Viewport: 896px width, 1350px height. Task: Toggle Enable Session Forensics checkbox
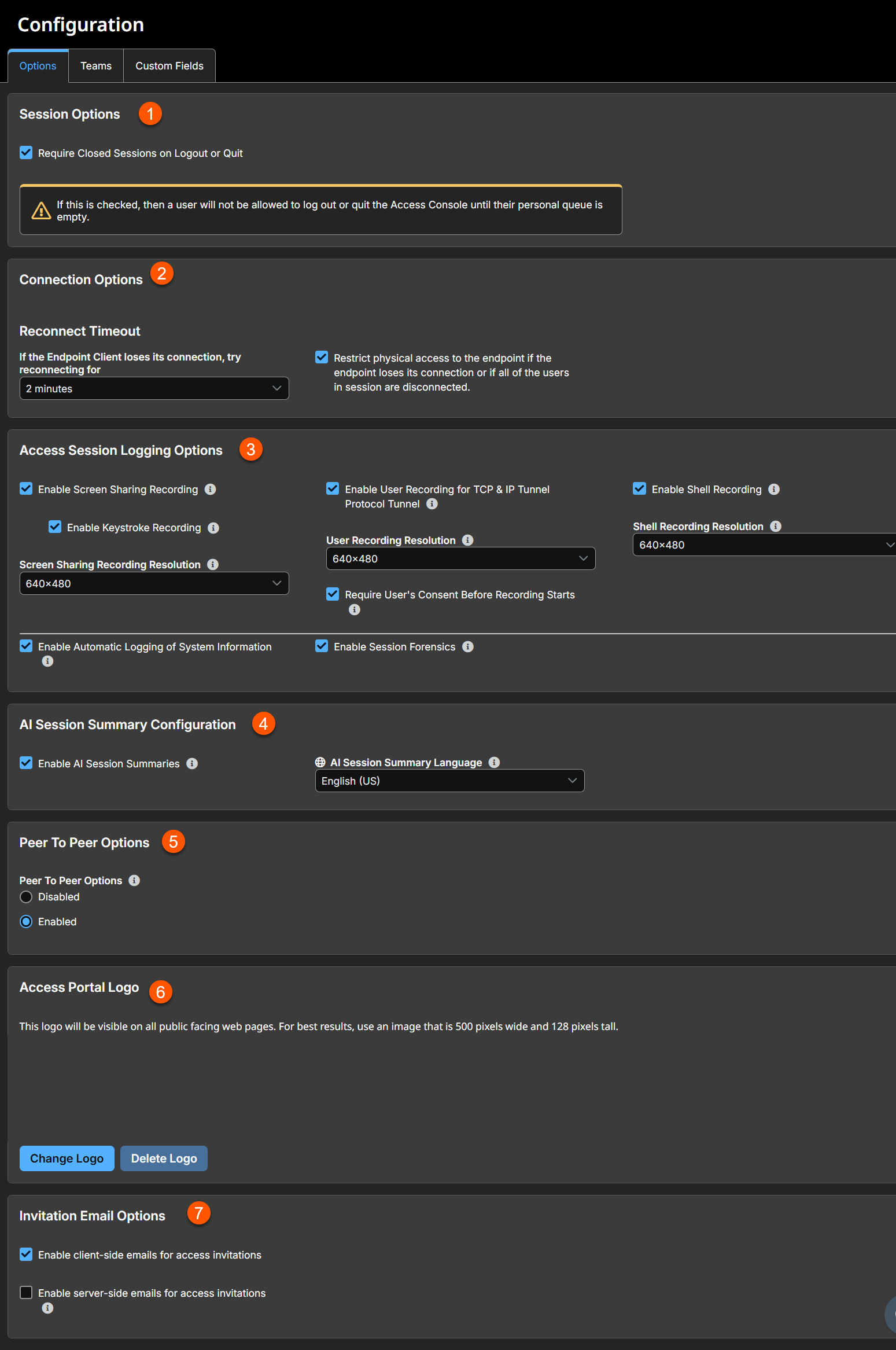point(322,646)
